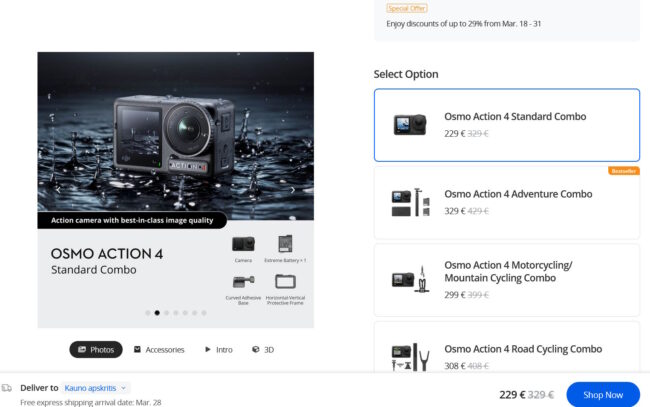
Task: Go to the next product image
Action: 293,188
